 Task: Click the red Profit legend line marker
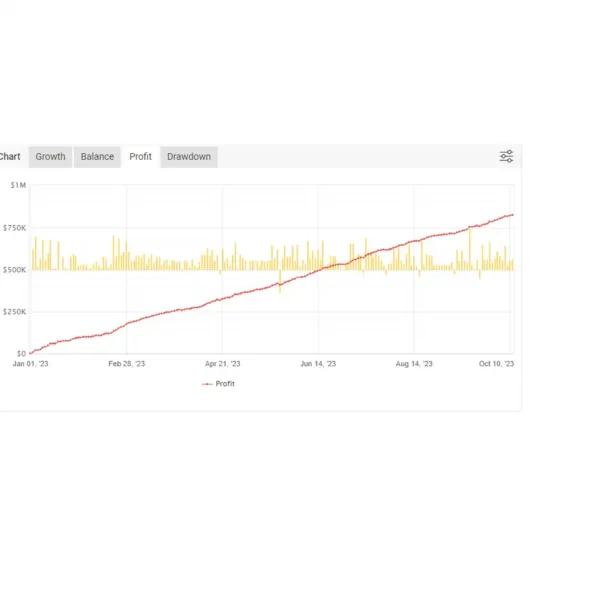tap(207, 384)
